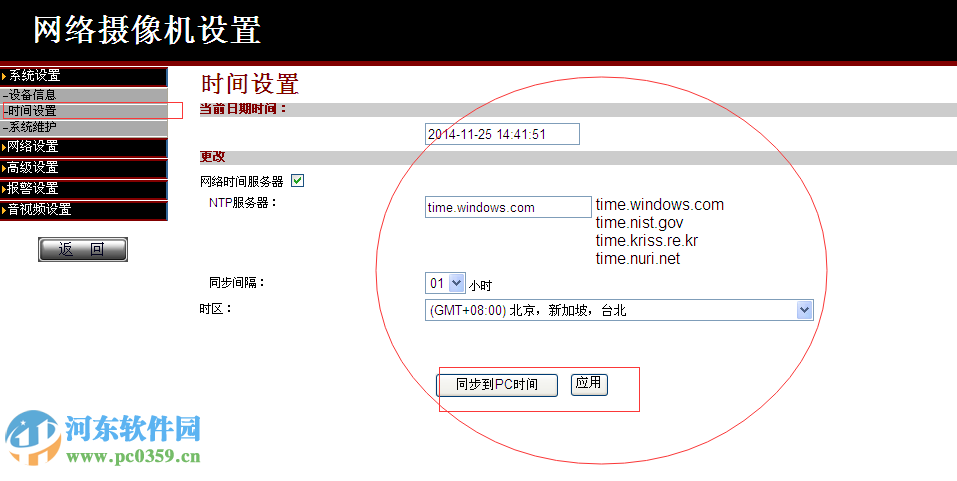This screenshot has height=481, width=957.
Task: Click the NTP服务器 input field
Action: tap(508, 207)
